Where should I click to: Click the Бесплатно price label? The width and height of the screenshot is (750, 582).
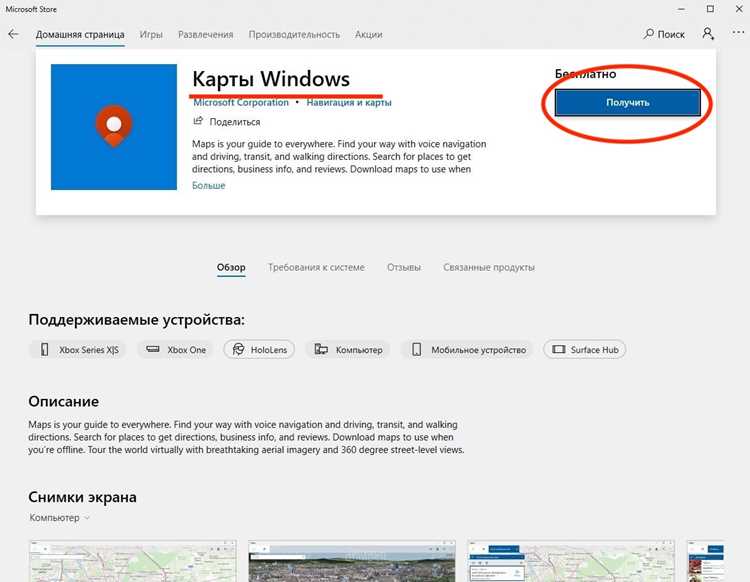pos(585,74)
